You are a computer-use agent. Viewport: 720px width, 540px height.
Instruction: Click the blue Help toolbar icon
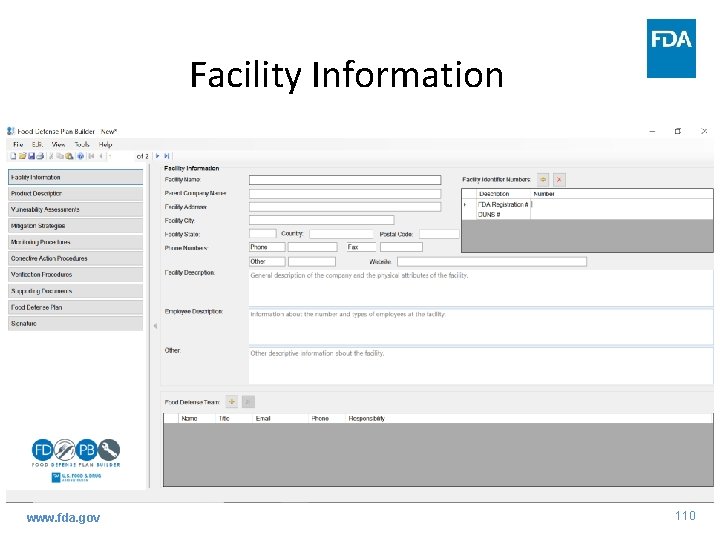point(80,156)
